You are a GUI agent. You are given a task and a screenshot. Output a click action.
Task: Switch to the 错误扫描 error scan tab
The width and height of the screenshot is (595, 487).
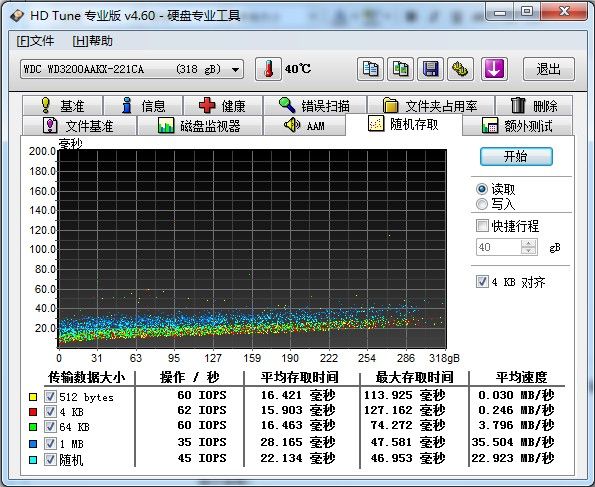point(315,106)
